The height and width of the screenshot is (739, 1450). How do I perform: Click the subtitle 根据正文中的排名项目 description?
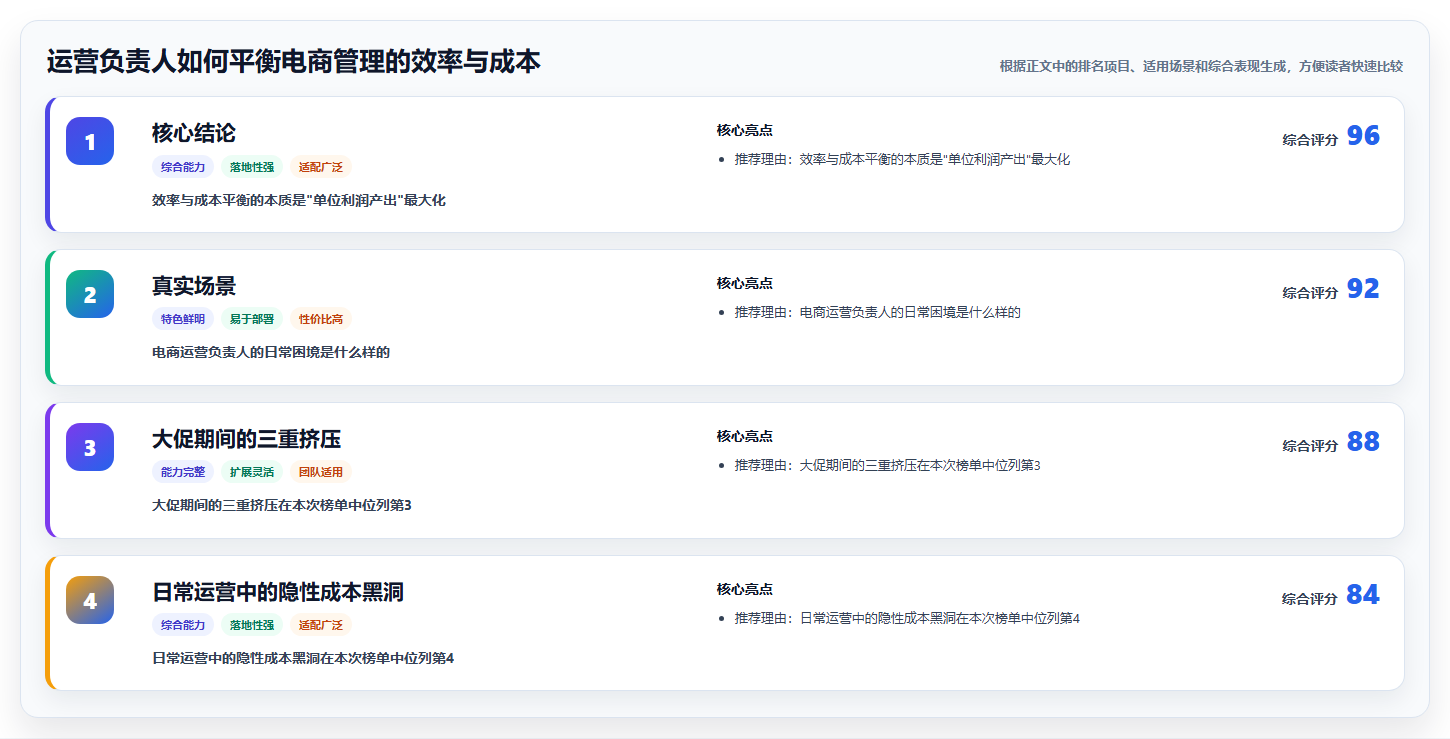pyautogui.click(x=1201, y=66)
